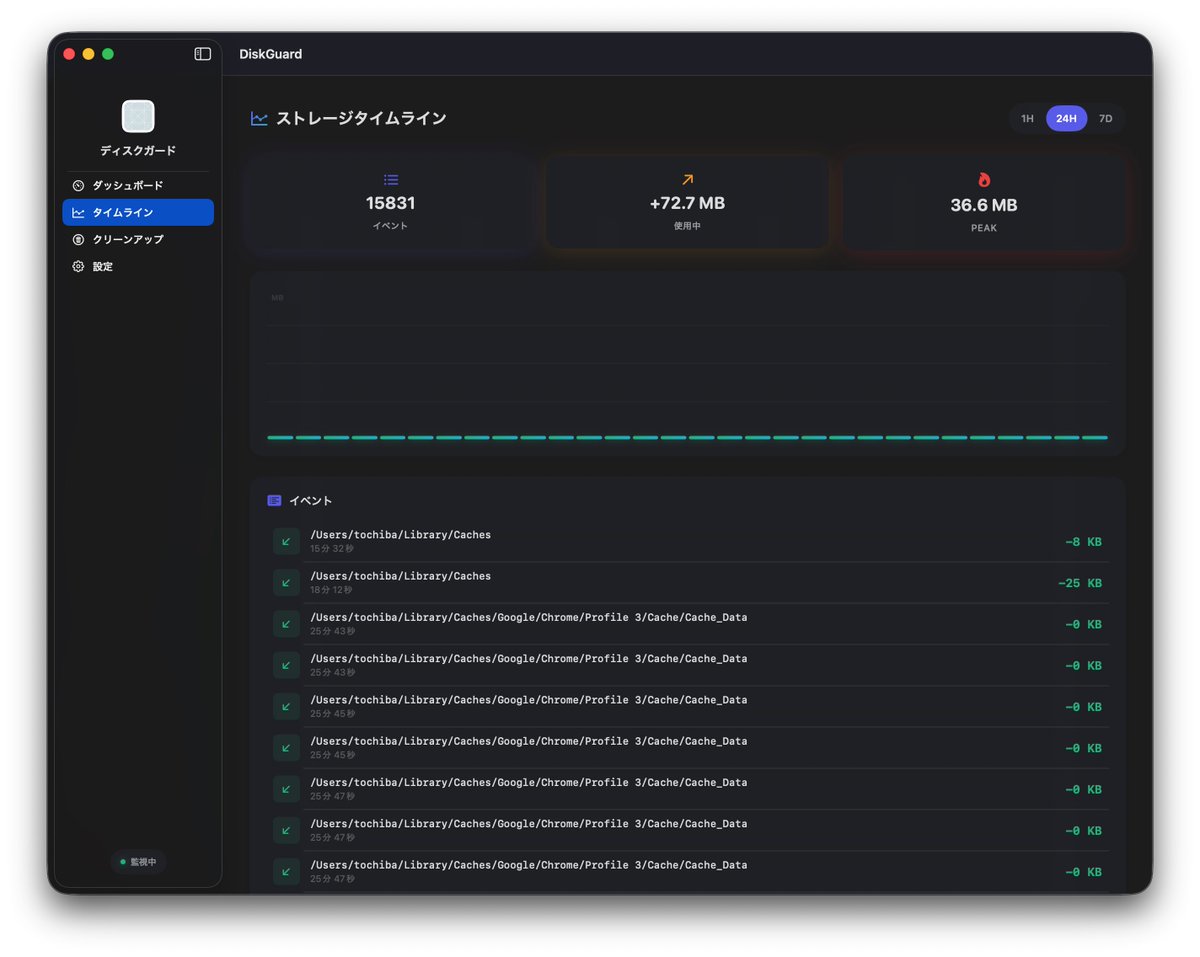Click the PEAK label
This screenshot has height=957, width=1200.
[984, 228]
